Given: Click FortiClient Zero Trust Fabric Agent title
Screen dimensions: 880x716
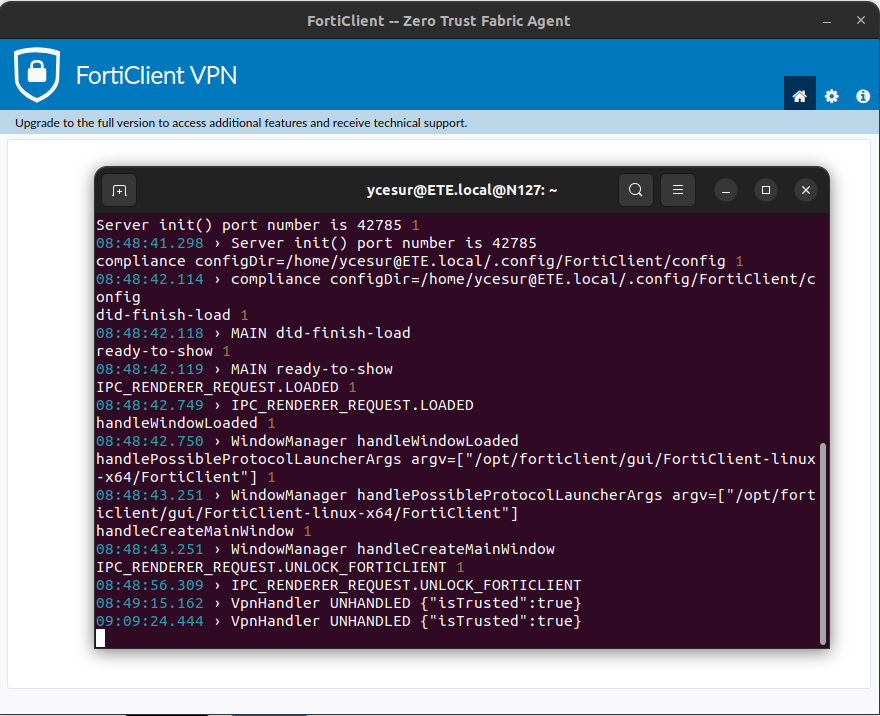Looking at the screenshot, I should [x=438, y=21].
